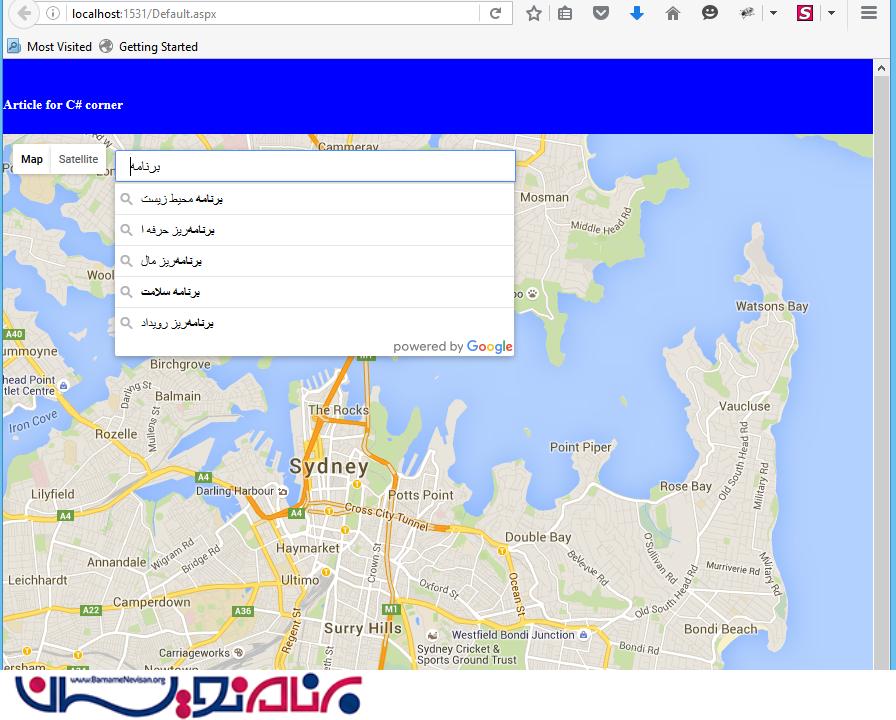This screenshot has height=720, width=896.
Task: Click the browser back arrow button
Action: click(24, 13)
